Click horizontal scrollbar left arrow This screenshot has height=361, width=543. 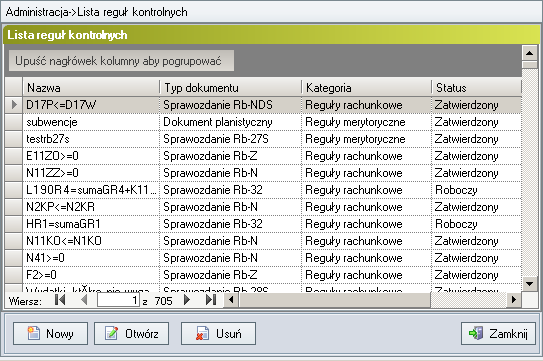tap(231, 300)
